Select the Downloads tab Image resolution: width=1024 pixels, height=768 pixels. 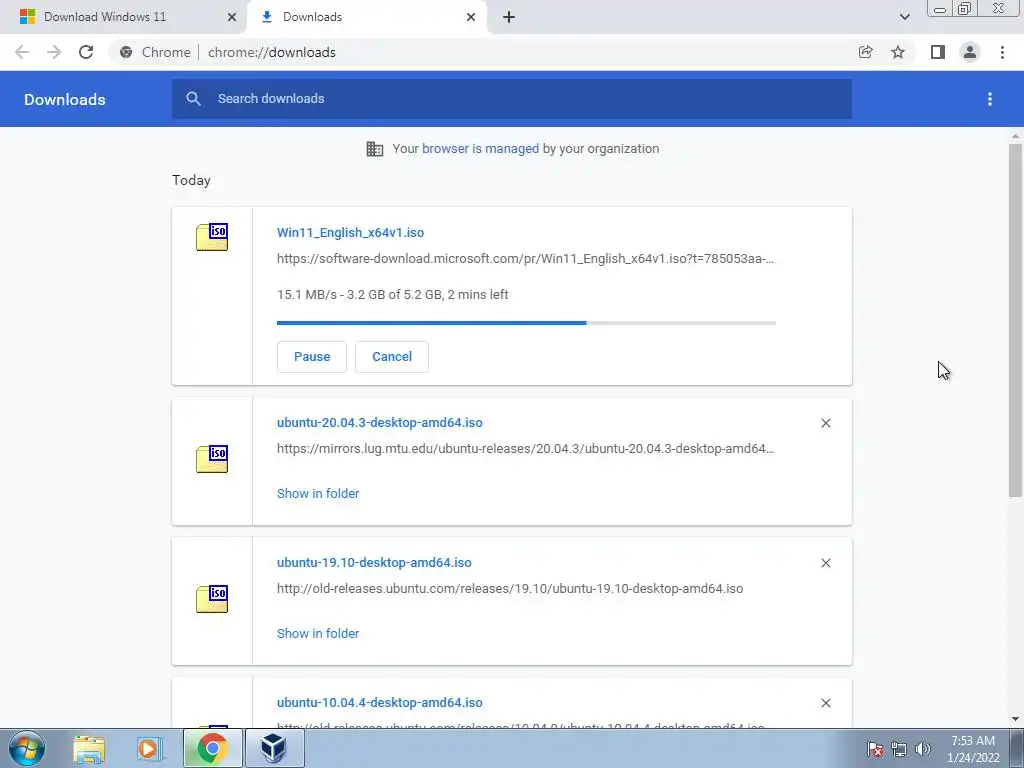tap(367, 17)
